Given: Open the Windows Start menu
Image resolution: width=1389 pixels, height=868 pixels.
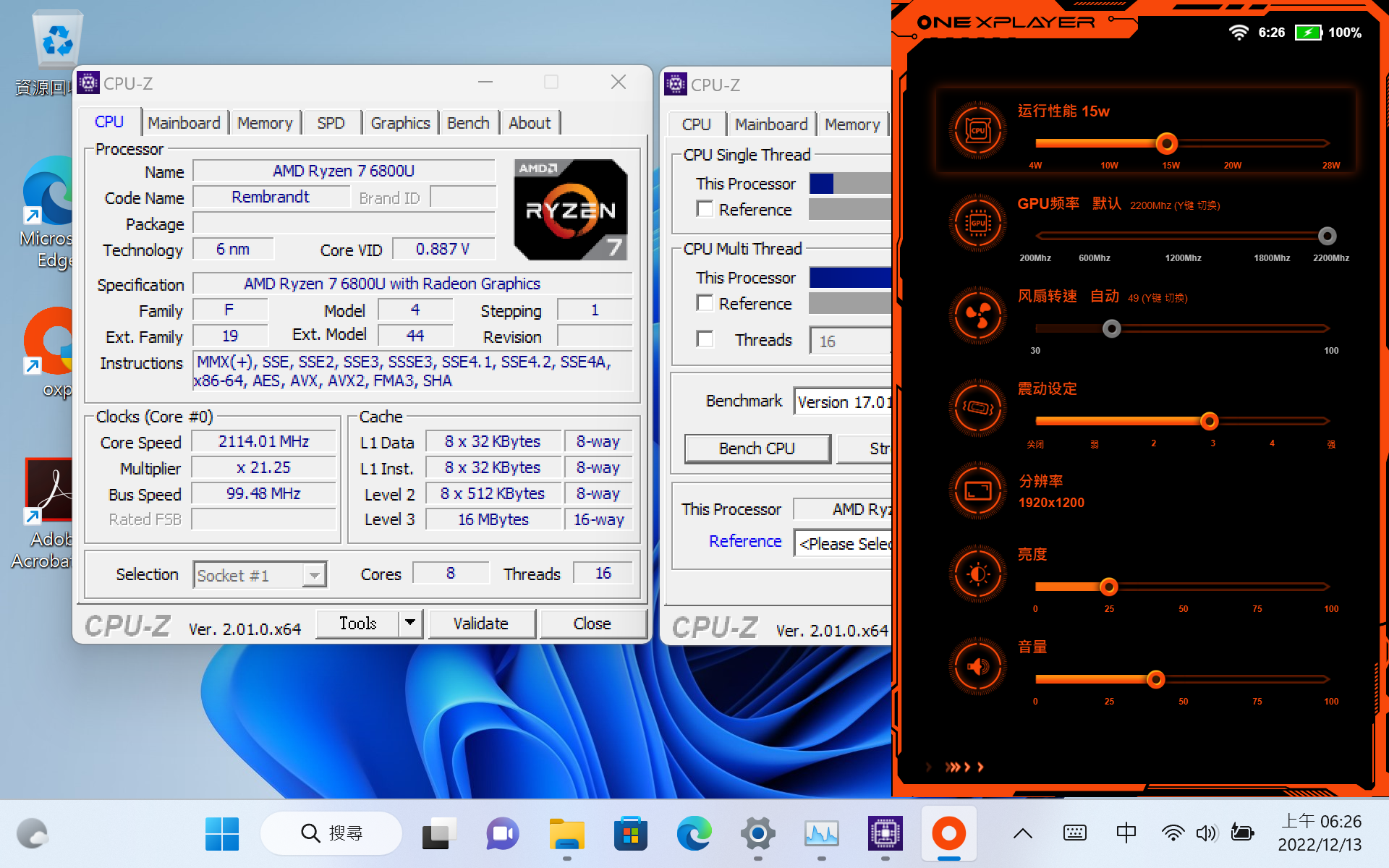Looking at the screenshot, I should pyautogui.click(x=222, y=833).
